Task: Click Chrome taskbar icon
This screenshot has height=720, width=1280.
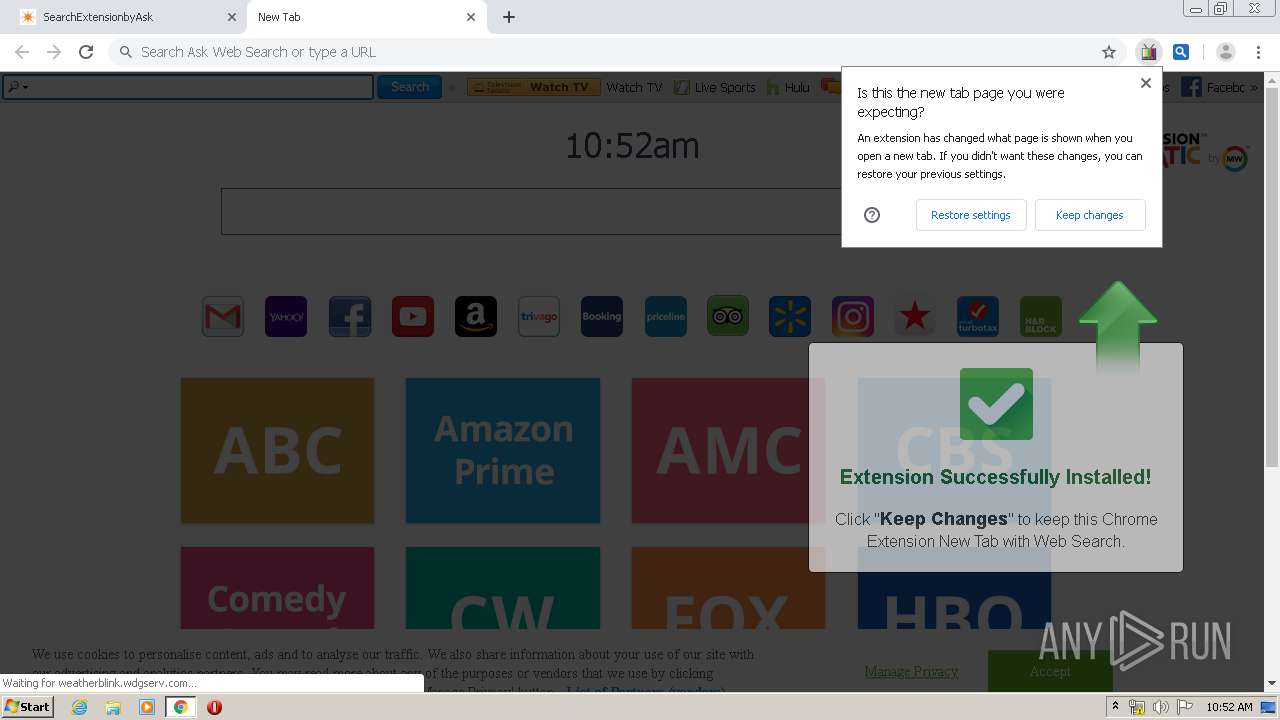Action: pos(180,707)
